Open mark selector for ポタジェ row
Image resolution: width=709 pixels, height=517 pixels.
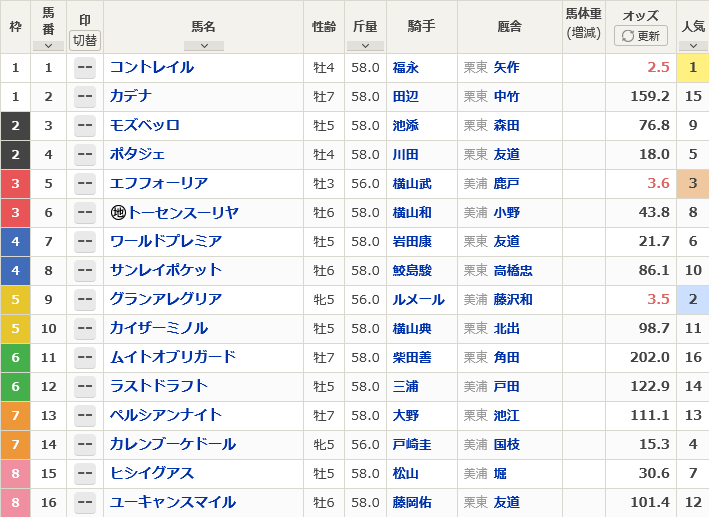click(85, 155)
